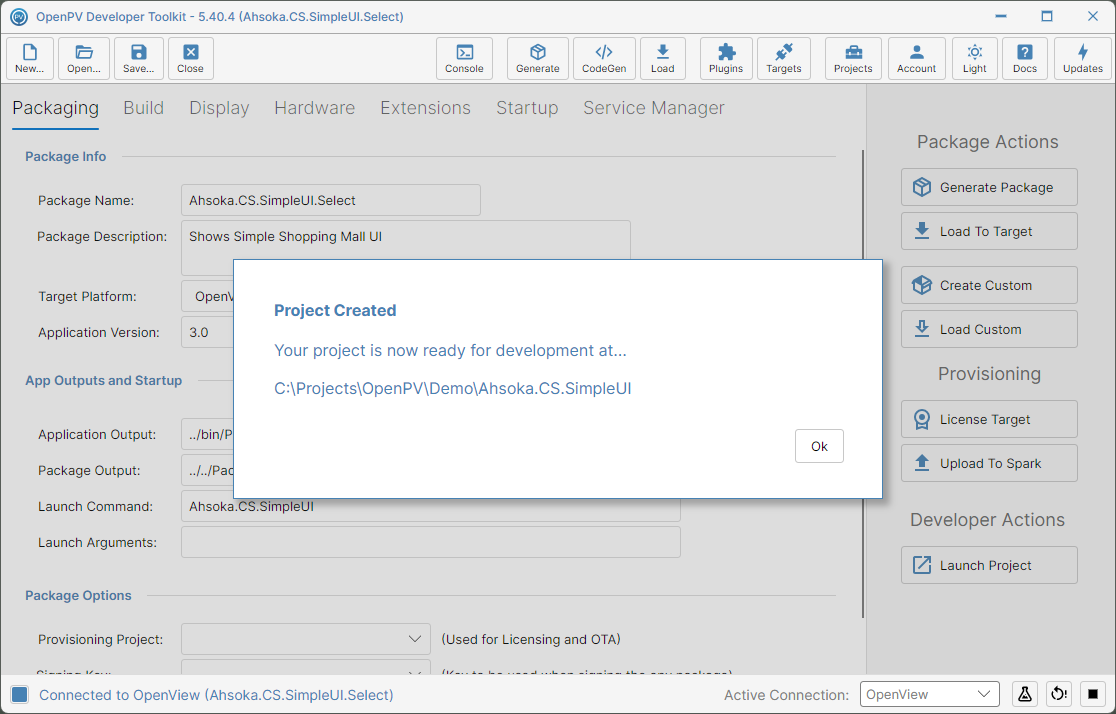Click the stop square icon in the status bar
Viewport: 1116px width, 714px height.
click(x=1093, y=694)
